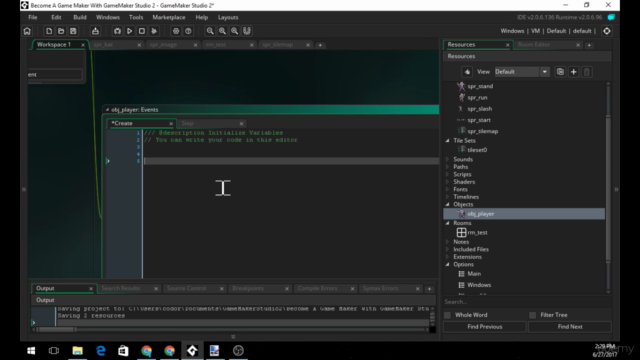This screenshot has height=360, width=640.
Task: Open the Layouts menu
Action: [x=228, y=17]
